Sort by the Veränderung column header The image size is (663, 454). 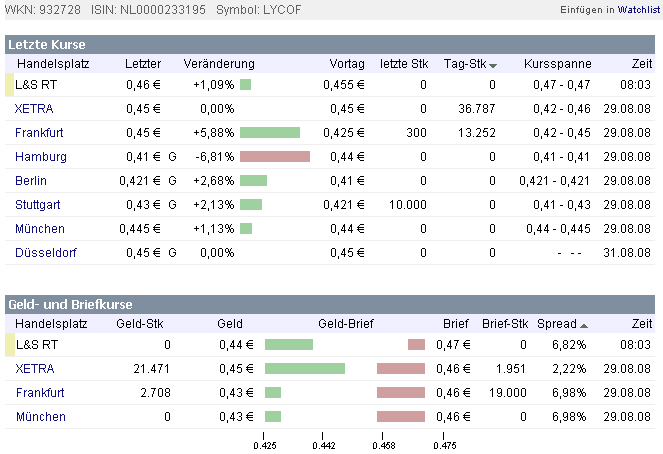[x=219, y=64]
